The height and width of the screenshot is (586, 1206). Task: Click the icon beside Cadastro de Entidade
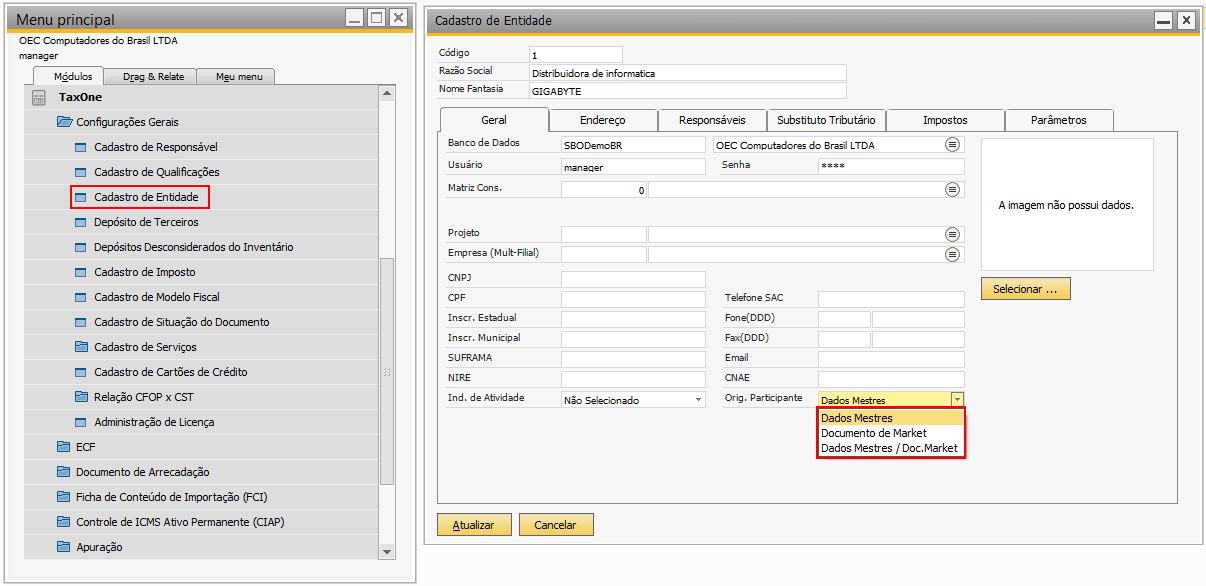(82, 197)
